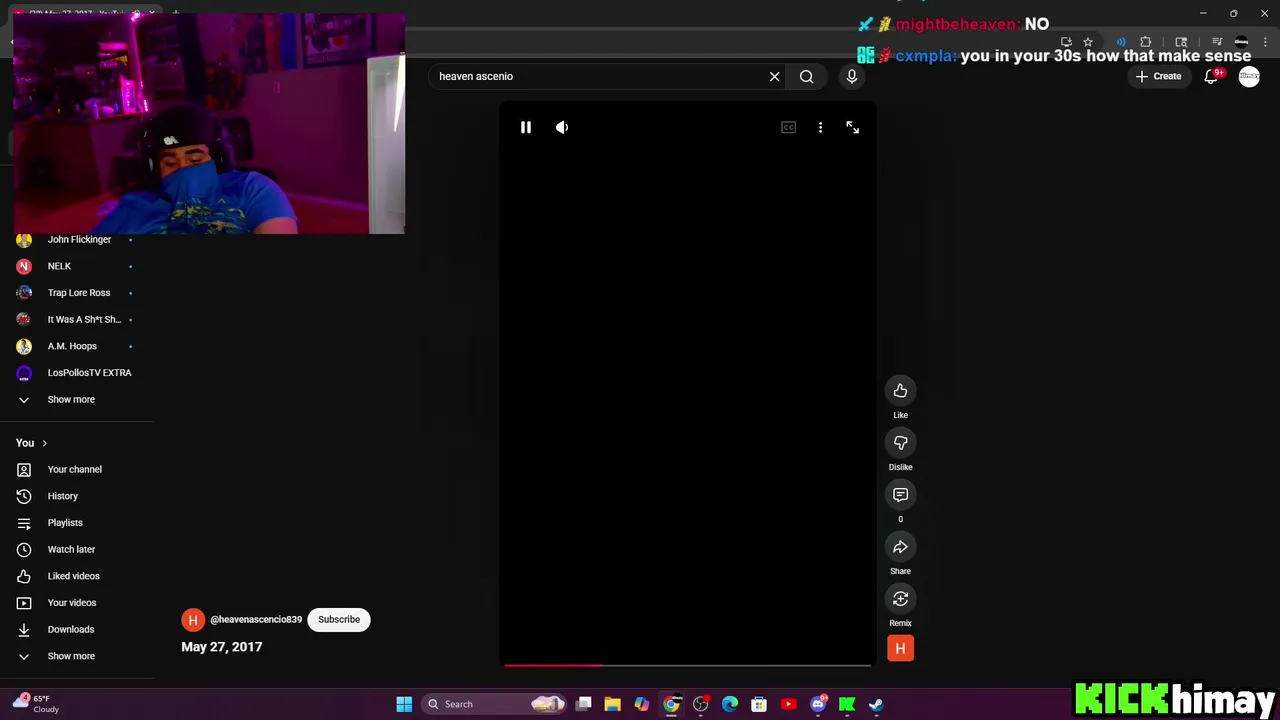This screenshot has width=1280, height=720.
Task: Open the YouTube account avatar menu
Action: (x=1249, y=76)
